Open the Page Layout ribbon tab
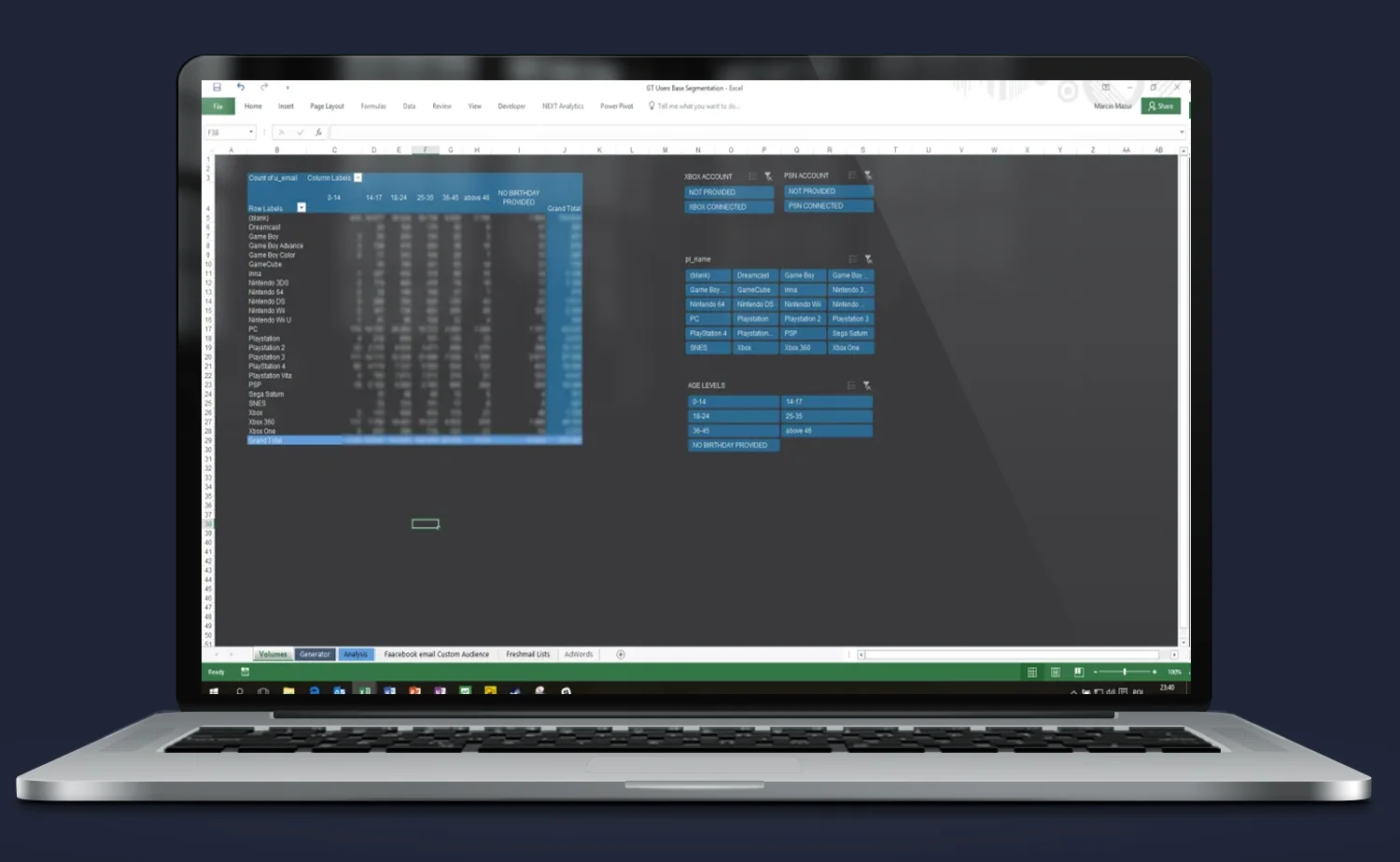Image resolution: width=1400 pixels, height=862 pixels. point(327,106)
